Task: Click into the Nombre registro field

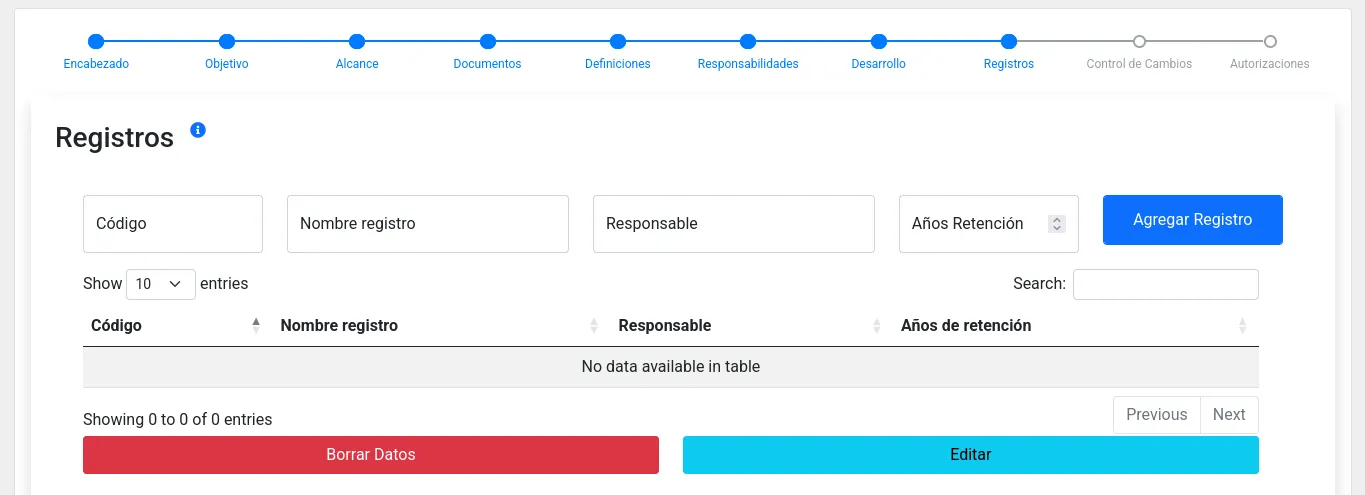Action: coord(427,224)
